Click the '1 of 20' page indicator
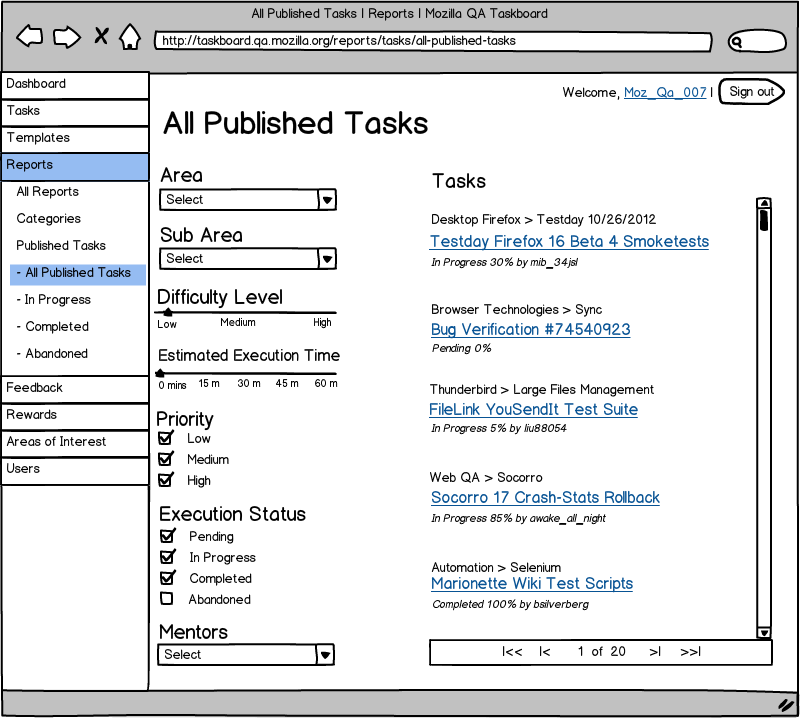This screenshot has width=800, height=718. pyautogui.click(x=601, y=652)
